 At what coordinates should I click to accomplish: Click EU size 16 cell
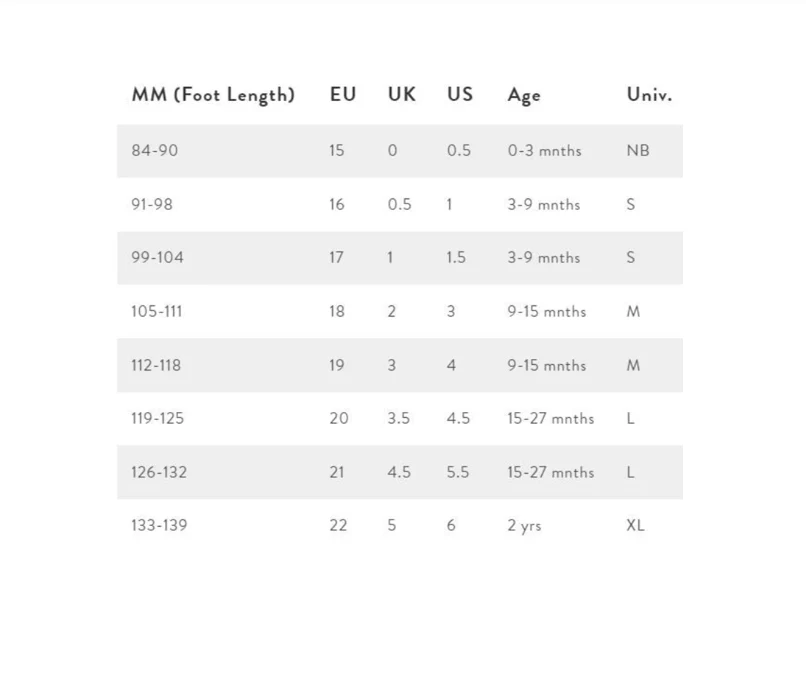337,204
